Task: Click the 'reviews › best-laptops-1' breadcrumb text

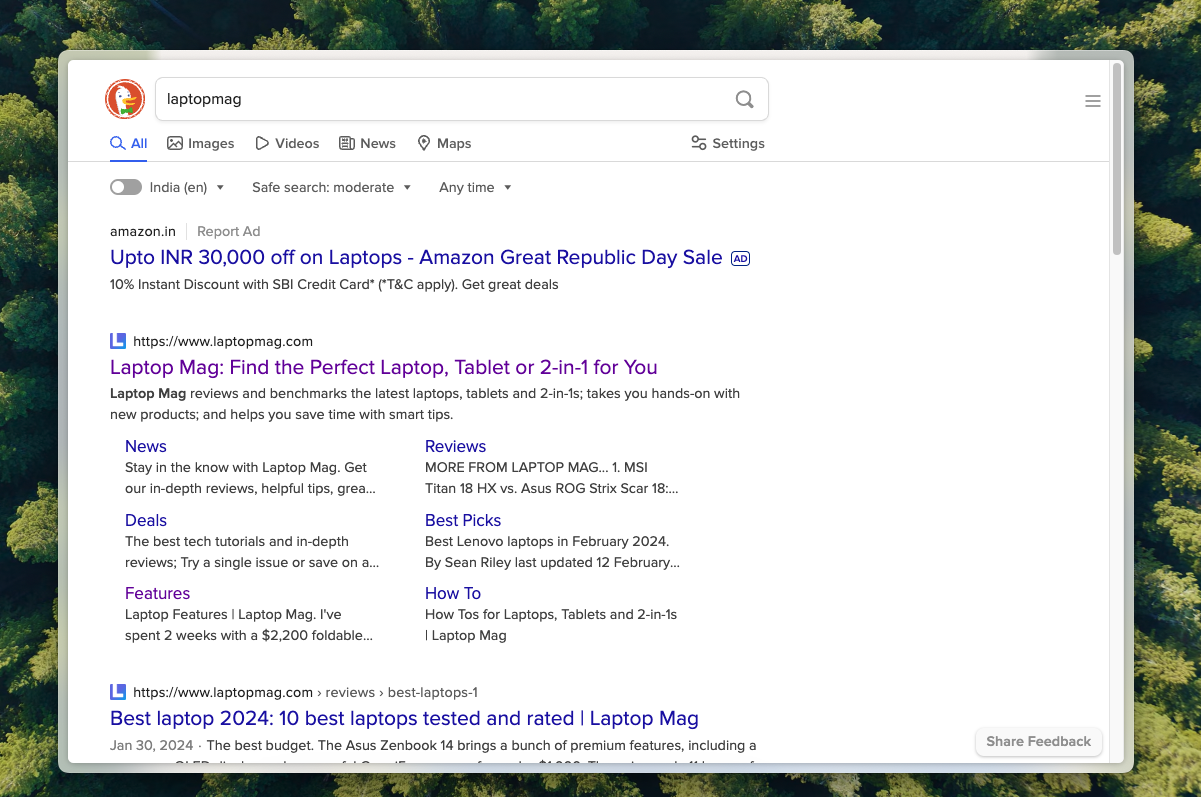Action: (x=402, y=692)
